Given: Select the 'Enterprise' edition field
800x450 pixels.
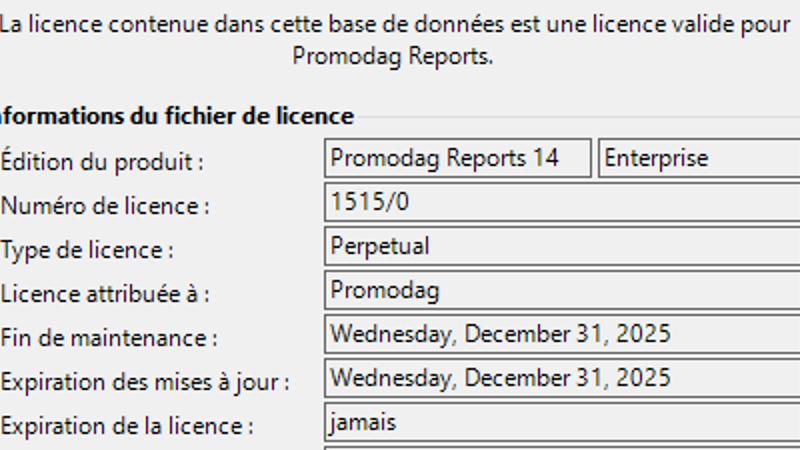Looking at the screenshot, I should coord(698,158).
